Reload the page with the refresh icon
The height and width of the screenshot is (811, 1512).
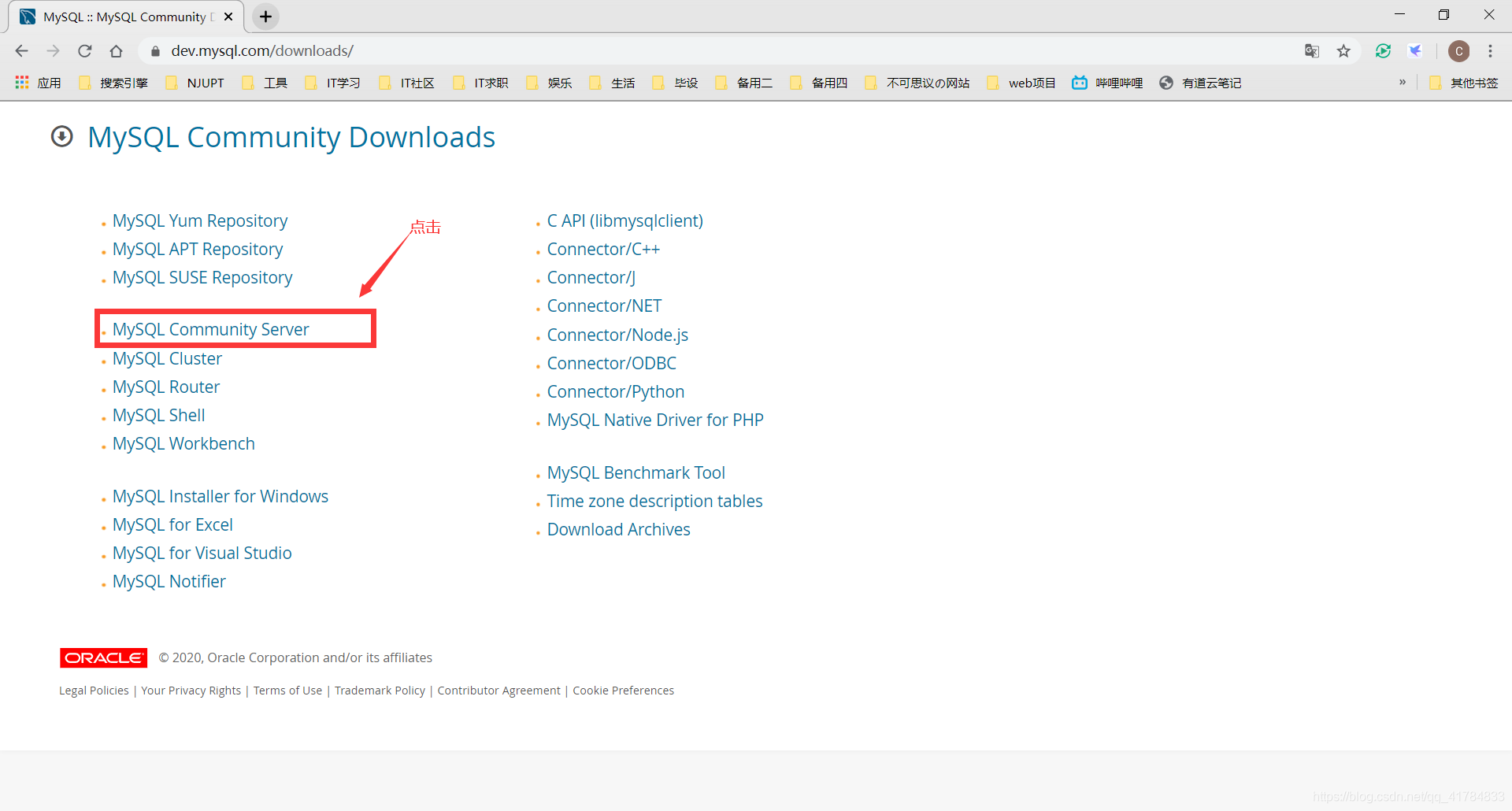85,51
